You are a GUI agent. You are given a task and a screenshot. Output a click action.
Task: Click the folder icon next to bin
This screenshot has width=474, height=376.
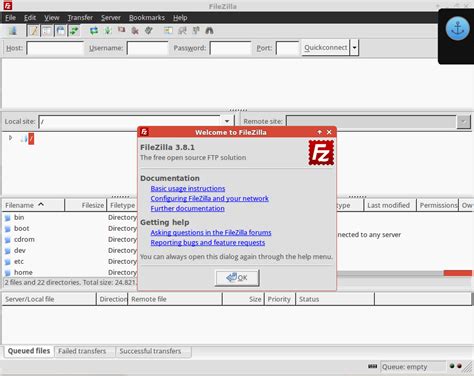tap(8, 218)
